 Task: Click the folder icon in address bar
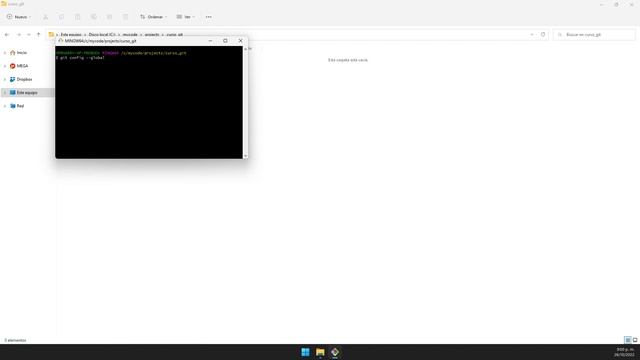pyautogui.click(x=51, y=35)
